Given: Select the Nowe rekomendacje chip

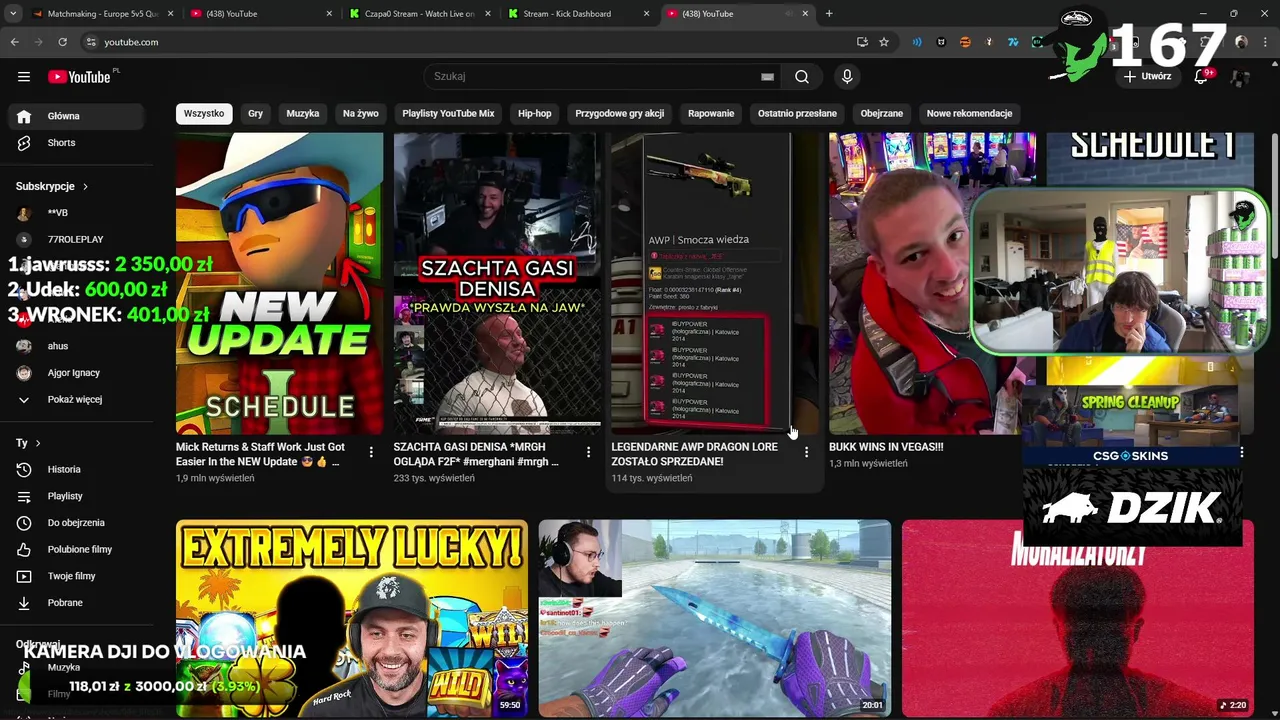Looking at the screenshot, I should [970, 114].
